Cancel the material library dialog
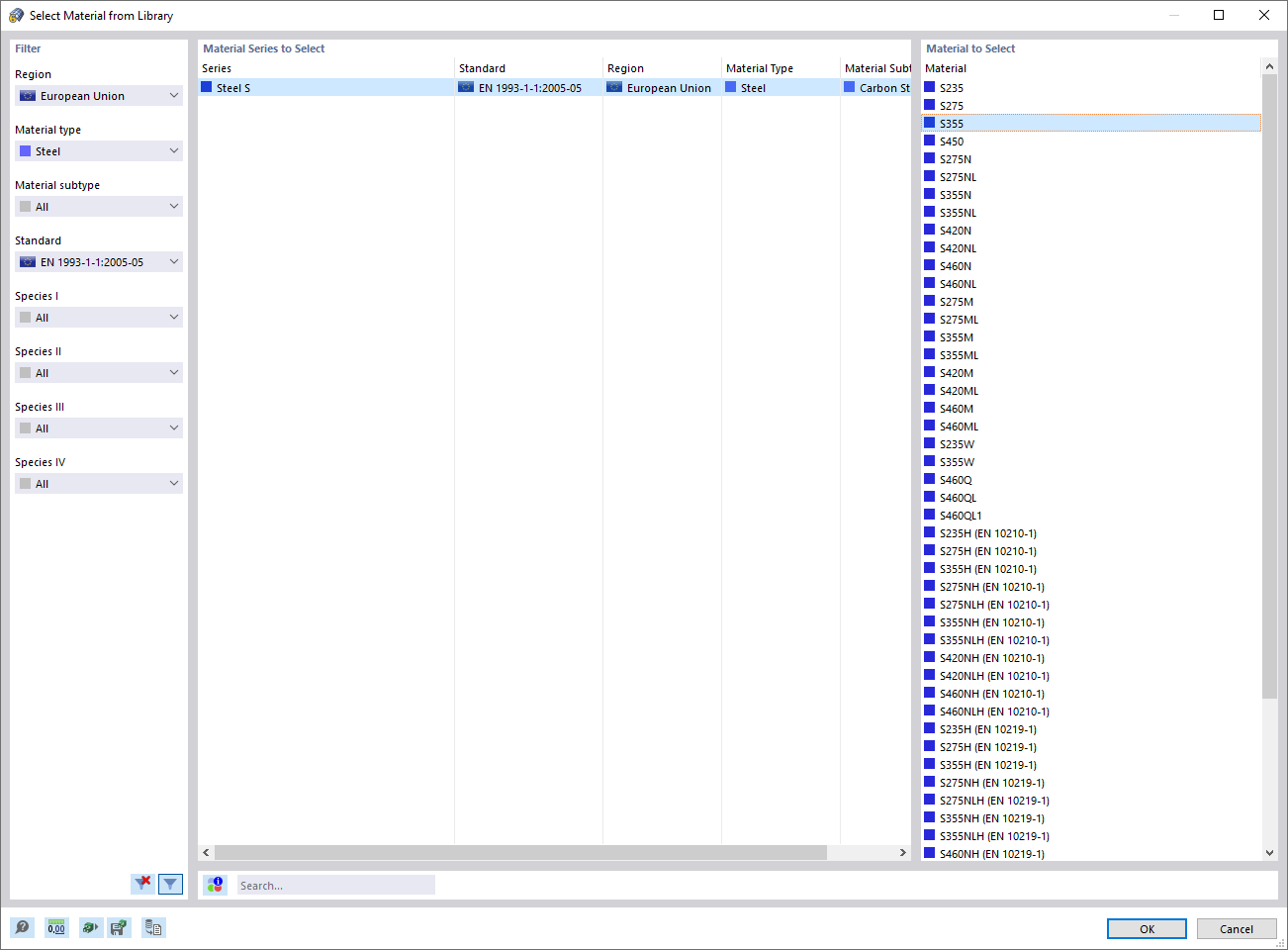 (x=1237, y=928)
